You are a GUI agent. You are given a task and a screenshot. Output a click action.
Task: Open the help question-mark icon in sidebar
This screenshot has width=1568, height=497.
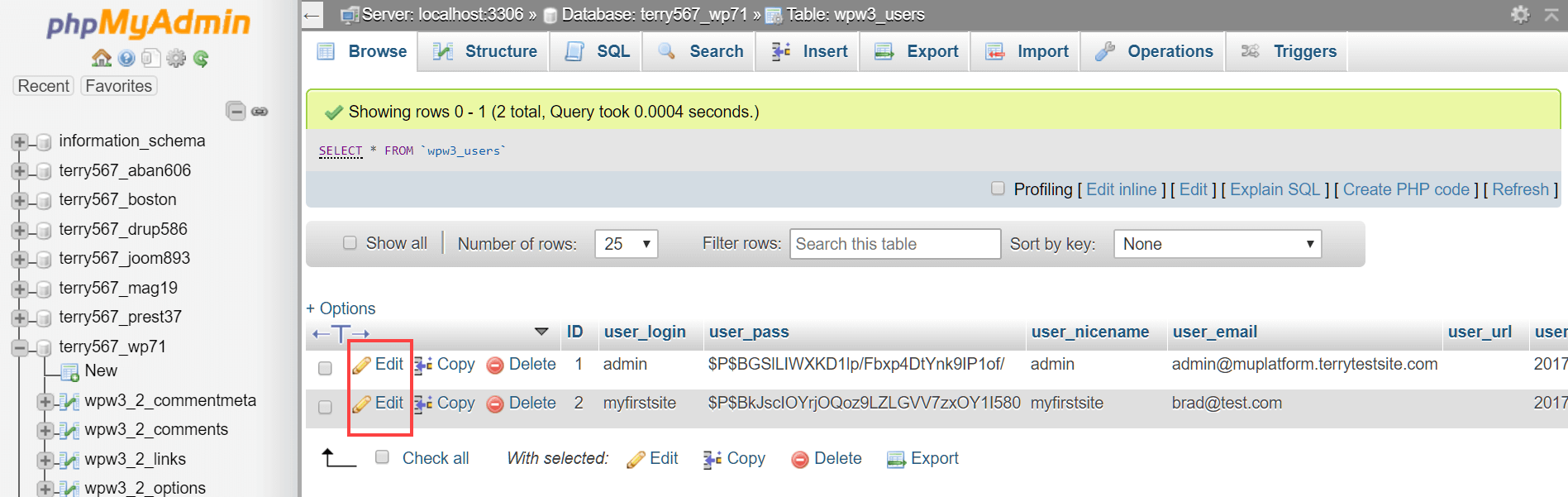pos(126,58)
